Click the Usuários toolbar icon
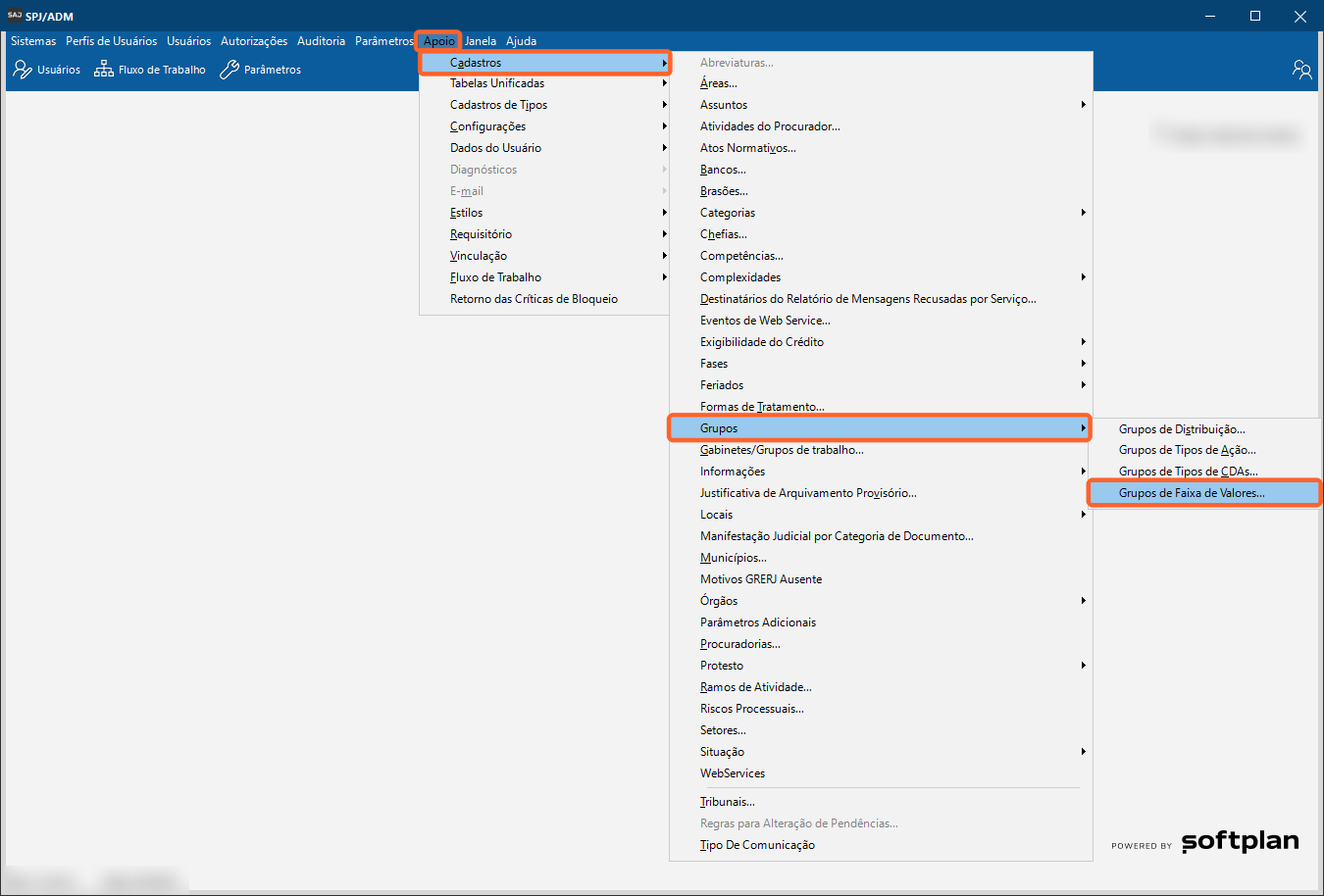 (x=23, y=70)
